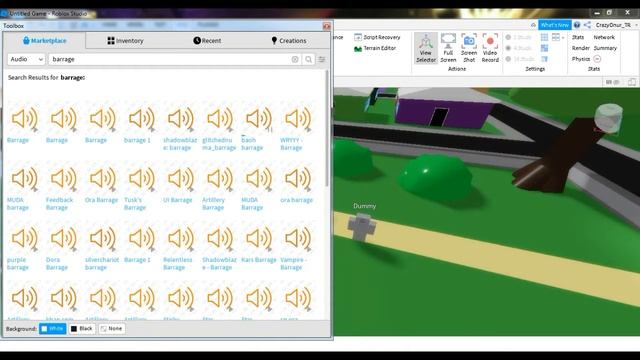Screen dimensions: 640x360
Task: Show the Physics stats
Action: 581,59
